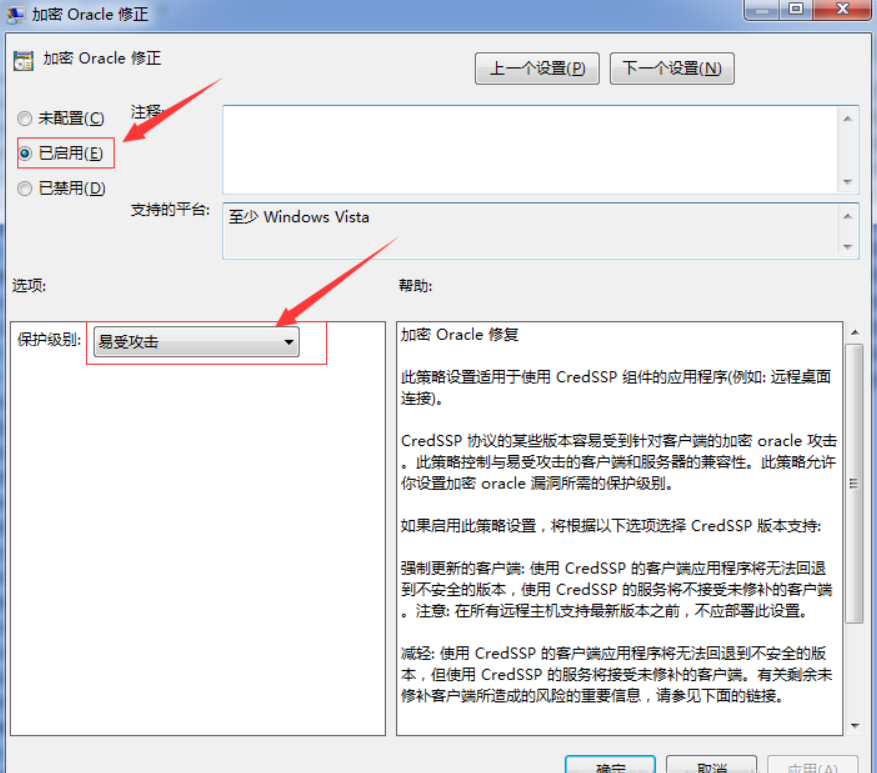This screenshot has width=877, height=773.
Task: Minimize the policy settings window
Action: click(763, 9)
